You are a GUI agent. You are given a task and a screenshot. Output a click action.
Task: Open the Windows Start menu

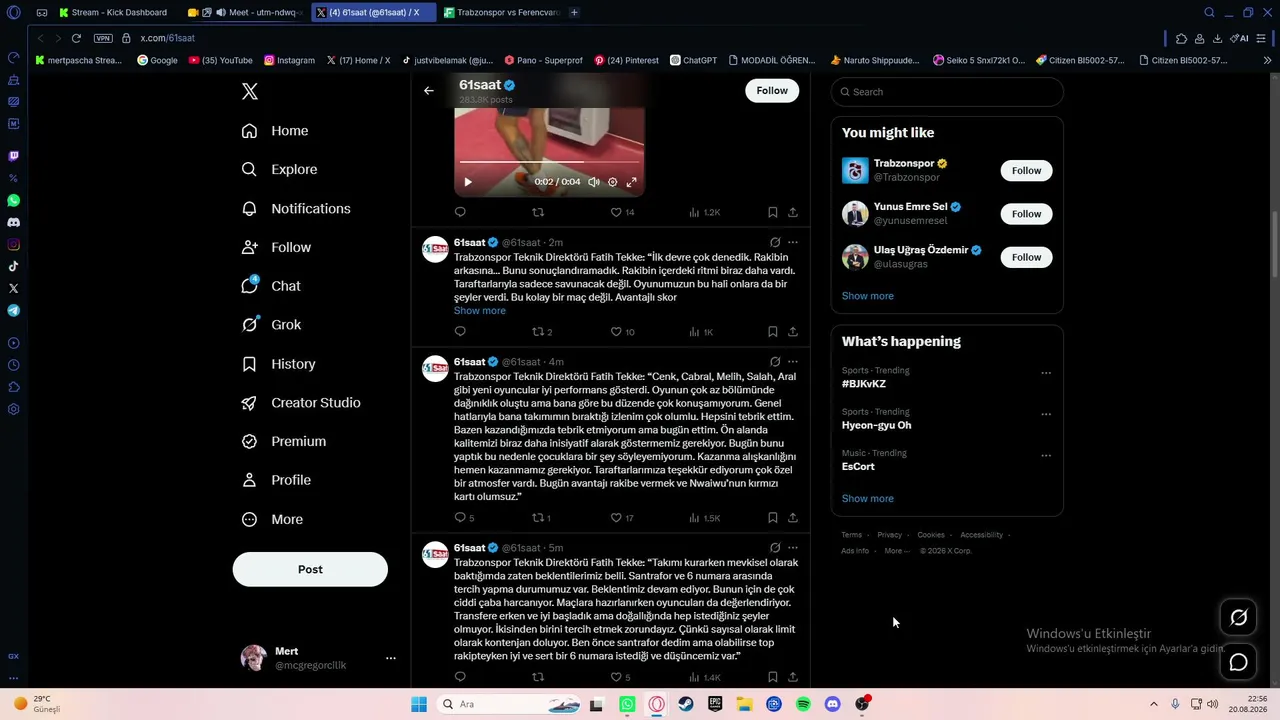tap(419, 705)
